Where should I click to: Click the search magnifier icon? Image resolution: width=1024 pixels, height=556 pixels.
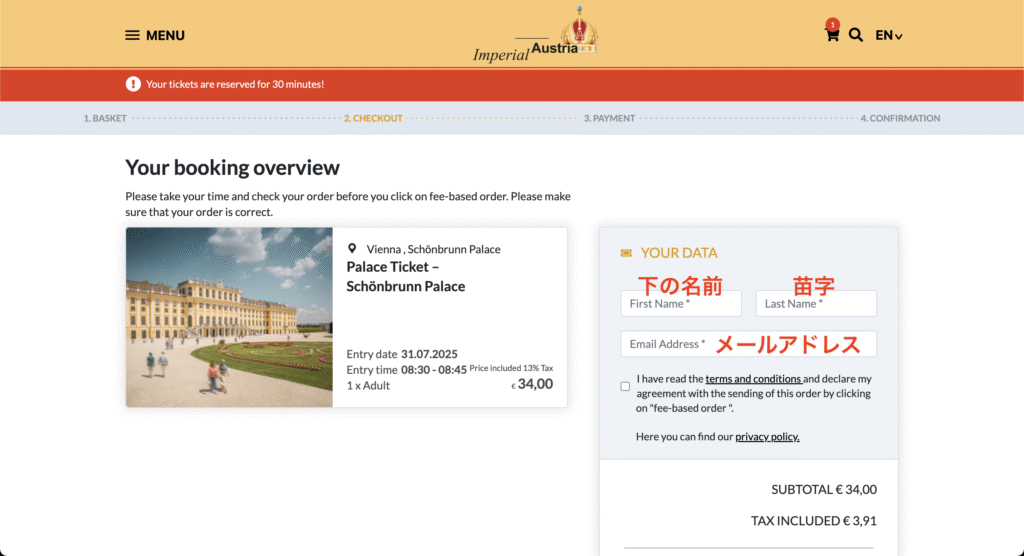click(x=856, y=35)
